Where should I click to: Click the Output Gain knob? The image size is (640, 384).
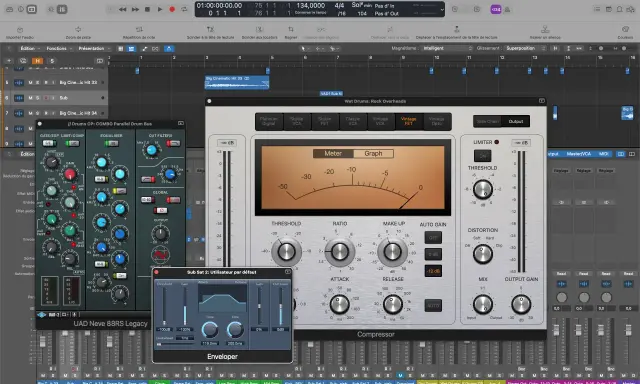coord(521,304)
